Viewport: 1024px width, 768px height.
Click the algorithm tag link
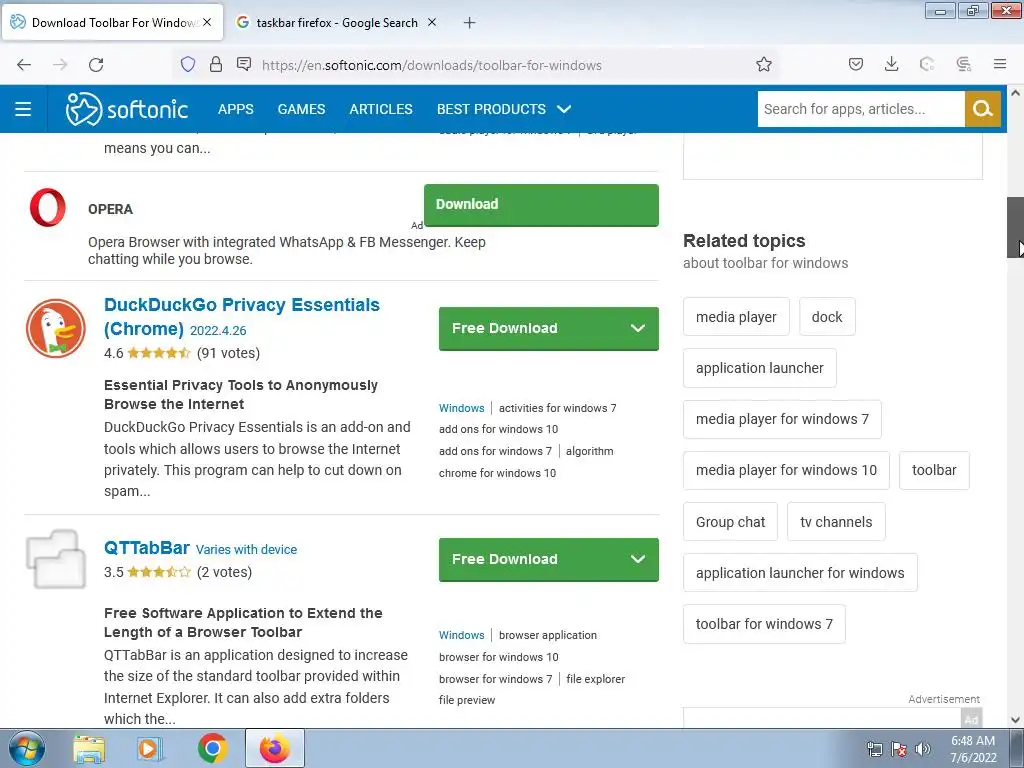590,451
